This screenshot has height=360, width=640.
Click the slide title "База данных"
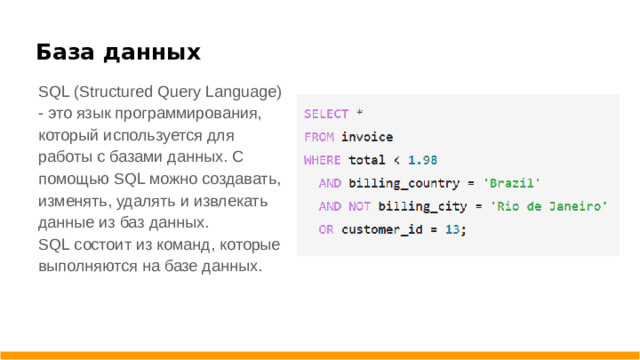(118, 52)
